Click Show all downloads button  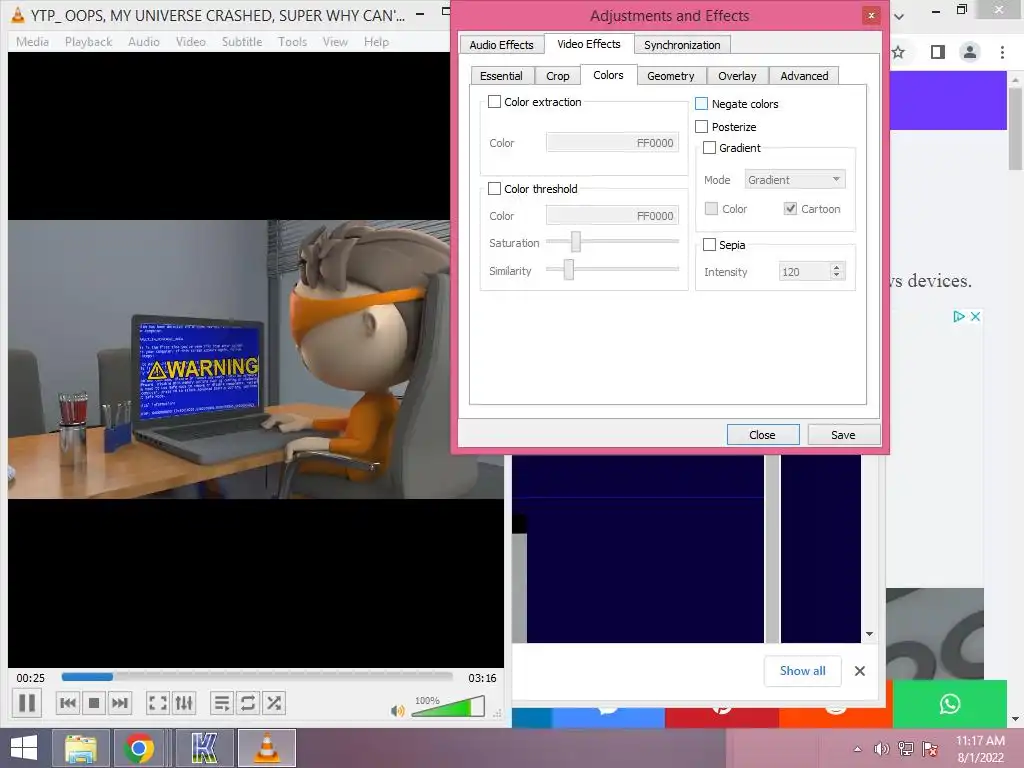pos(803,671)
